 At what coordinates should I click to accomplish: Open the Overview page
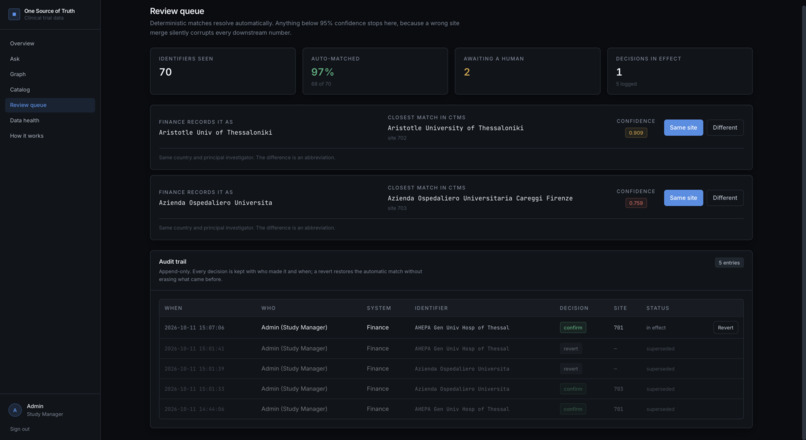[x=50, y=44]
